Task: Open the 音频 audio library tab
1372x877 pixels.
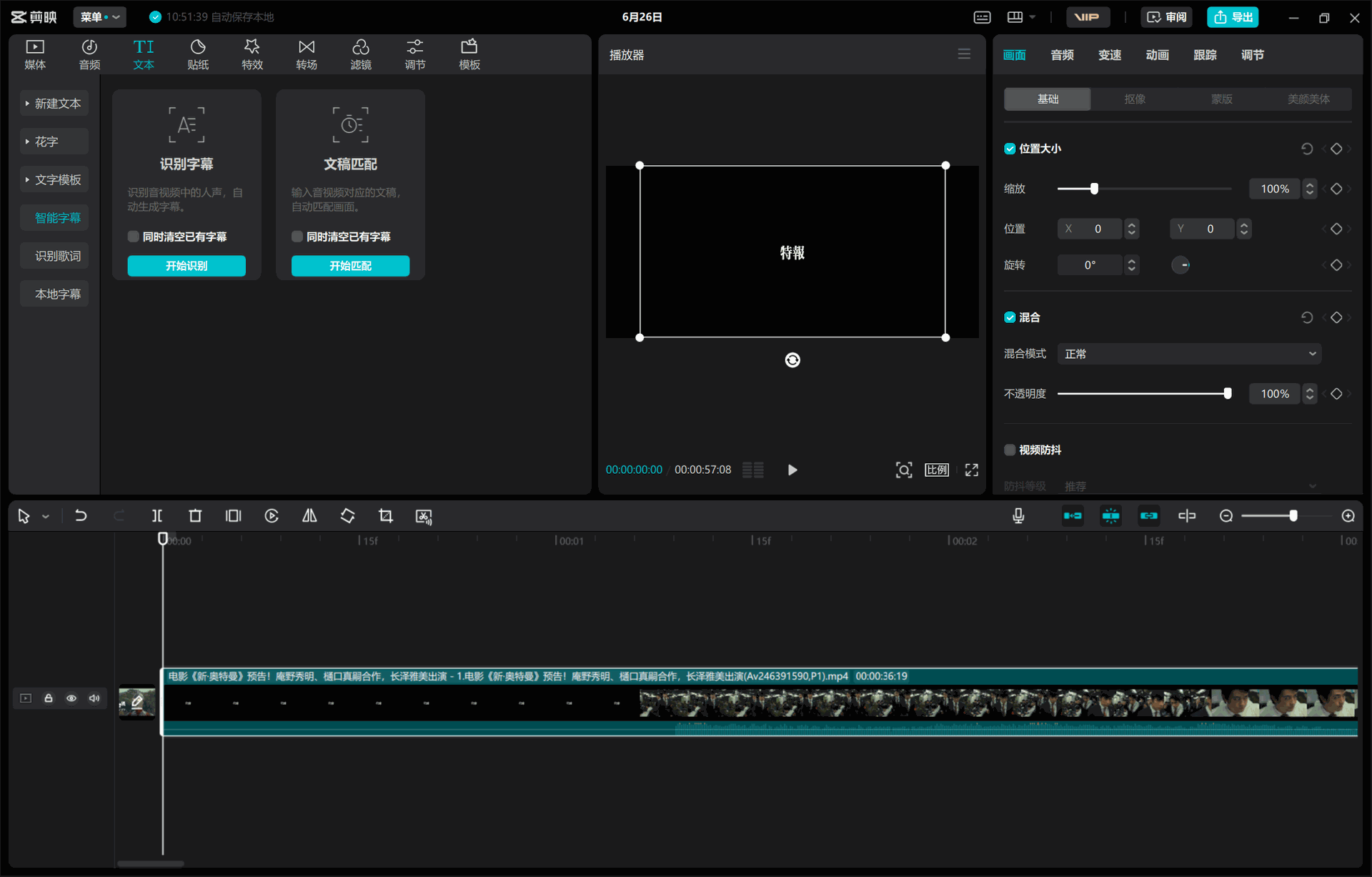Action: point(89,55)
